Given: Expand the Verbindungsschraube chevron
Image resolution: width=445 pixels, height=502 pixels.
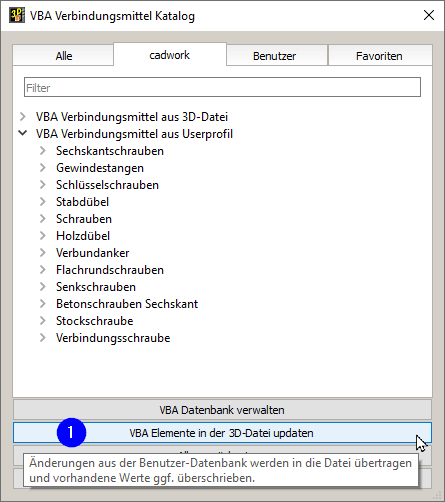Looking at the screenshot, I should pyautogui.click(x=43, y=338).
